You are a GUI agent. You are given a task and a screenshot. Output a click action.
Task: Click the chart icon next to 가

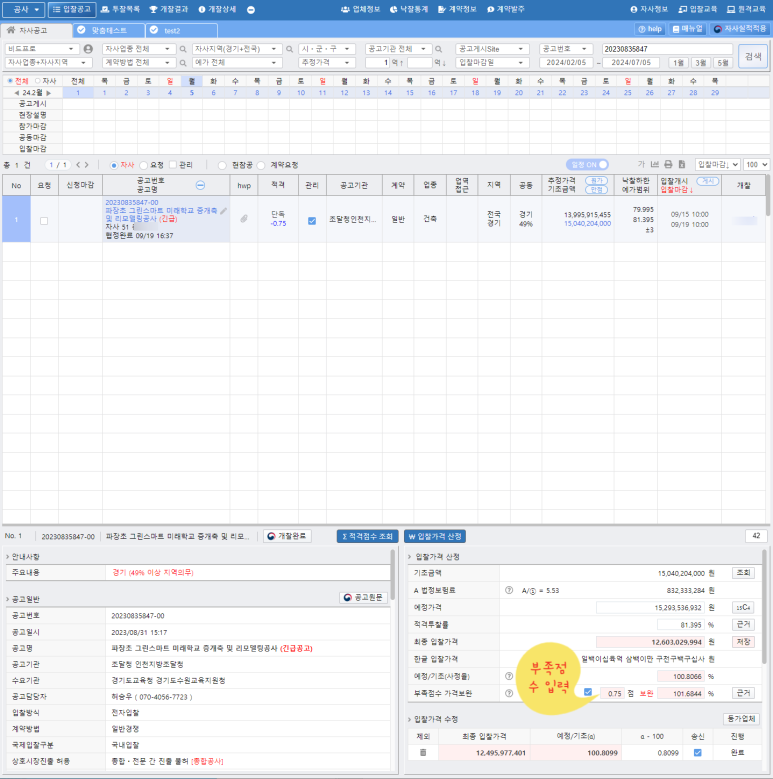click(x=655, y=164)
